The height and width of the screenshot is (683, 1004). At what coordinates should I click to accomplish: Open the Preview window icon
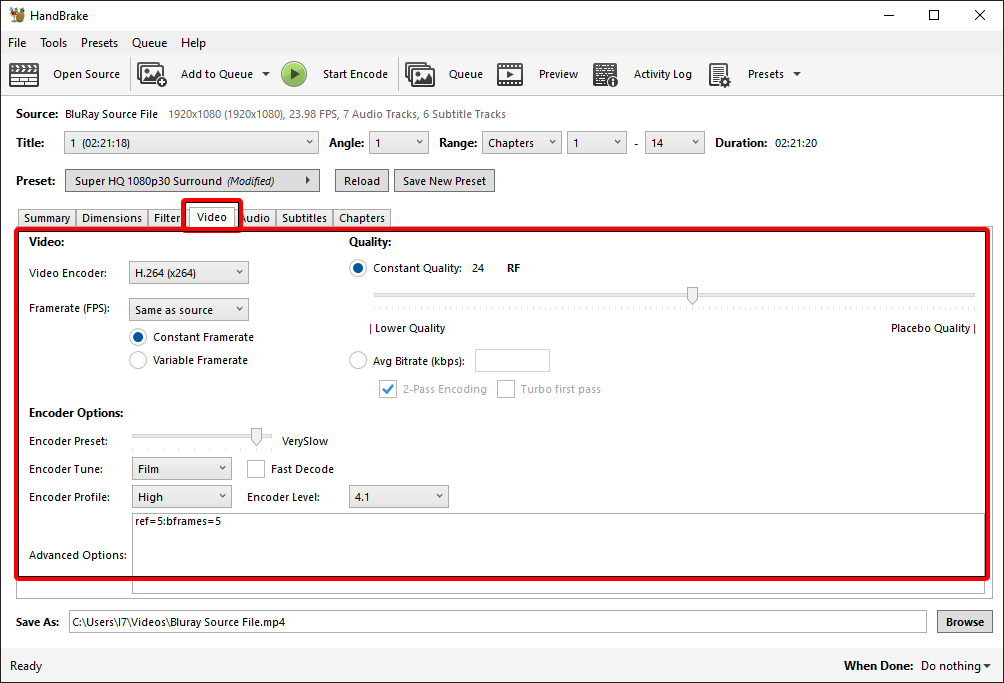click(x=510, y=74)
